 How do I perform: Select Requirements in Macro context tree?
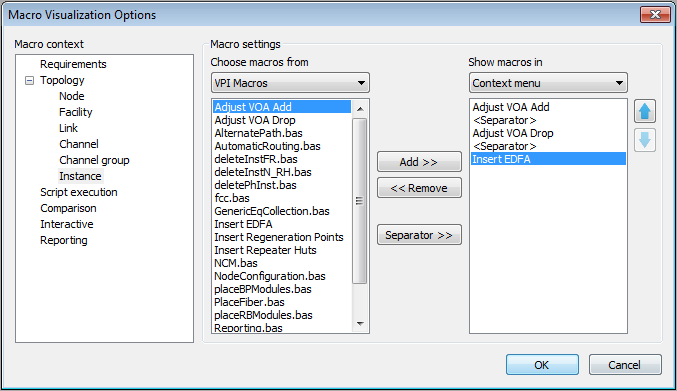[x=73, y=64]
